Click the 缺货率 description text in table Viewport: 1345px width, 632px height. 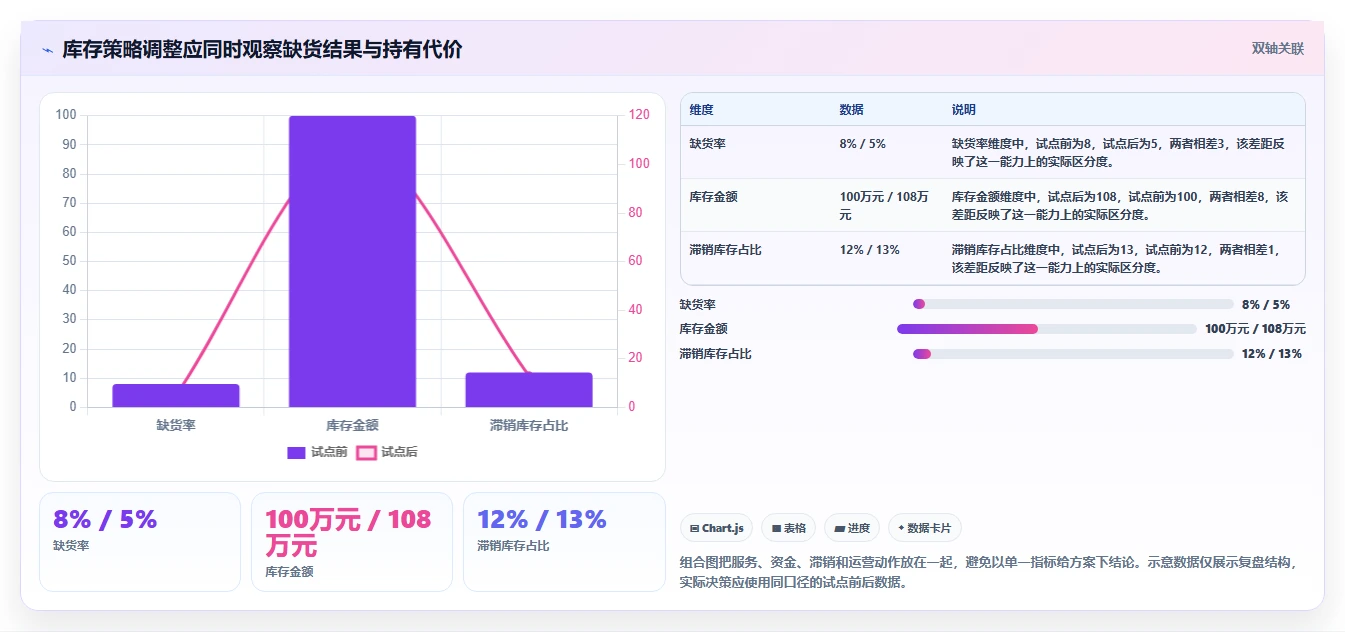pos(1120,152)
